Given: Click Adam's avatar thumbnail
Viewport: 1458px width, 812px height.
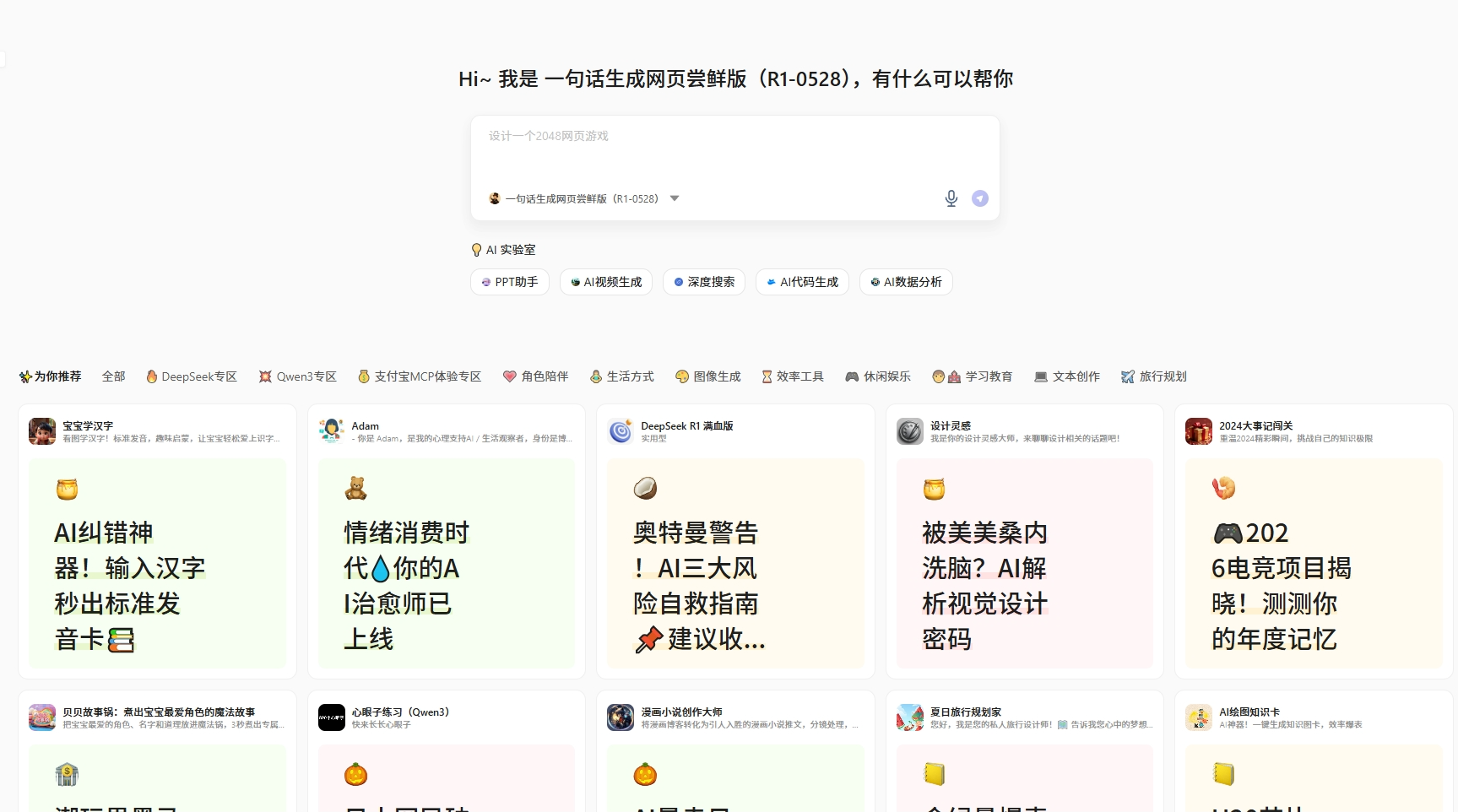Looking at the screenshot, I should tap(331, 430).
